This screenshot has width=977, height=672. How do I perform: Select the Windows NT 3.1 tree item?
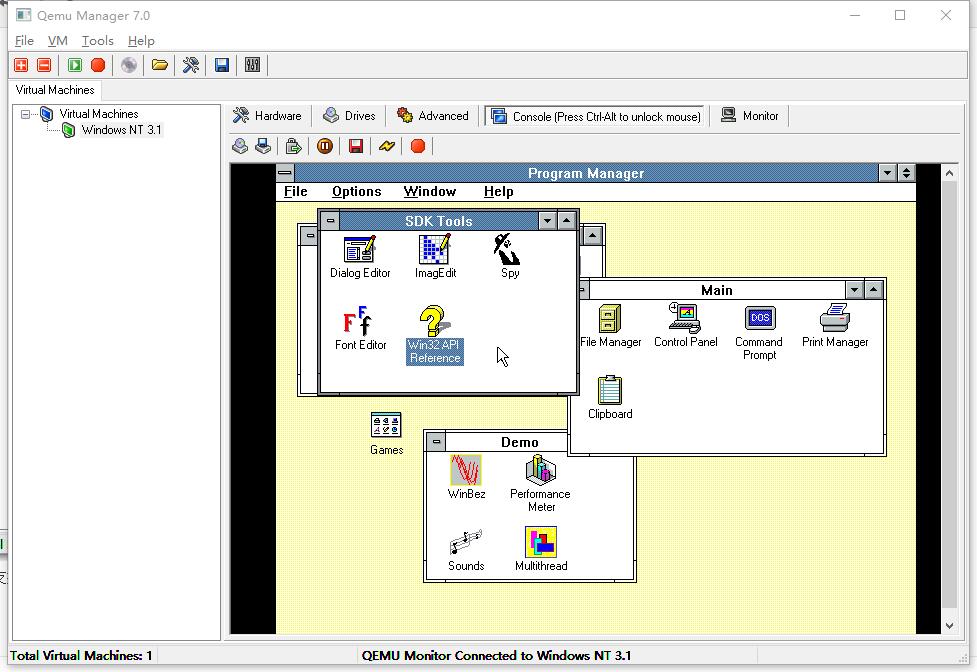122,130
